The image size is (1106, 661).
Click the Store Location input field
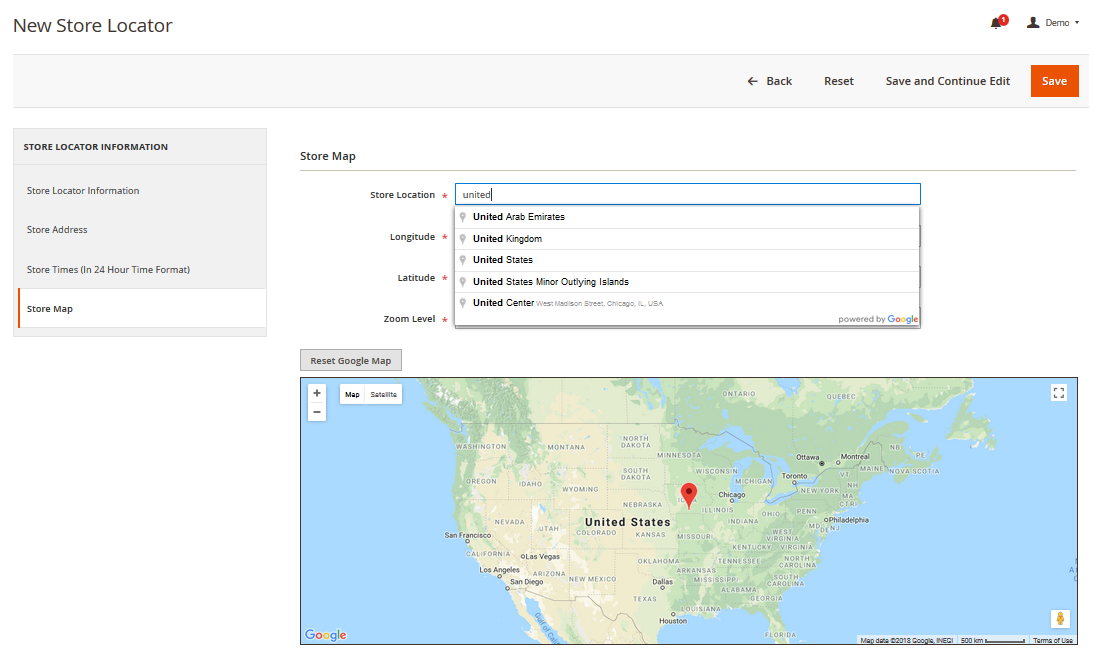[x=687, y=195]
